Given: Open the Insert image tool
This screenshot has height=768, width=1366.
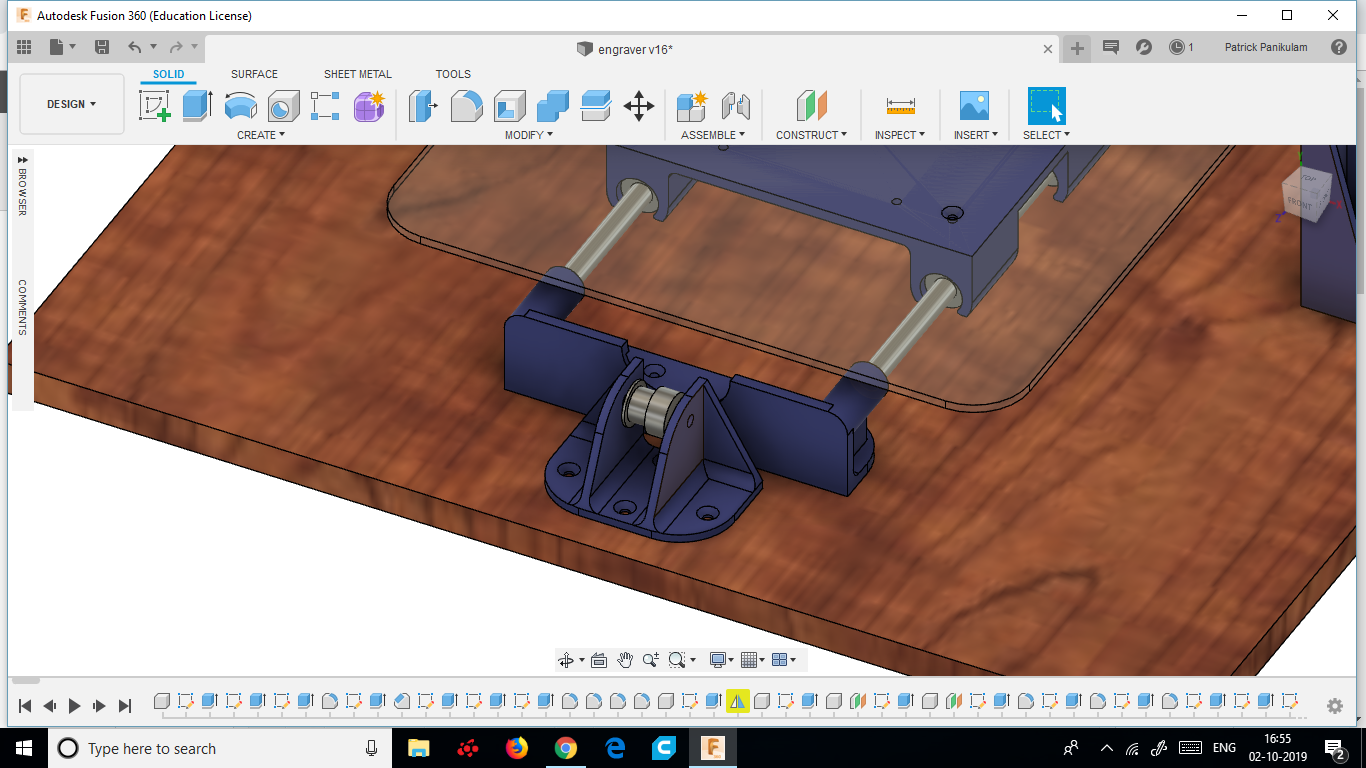Looking at the screenshot, I should [x=973, y=106].
